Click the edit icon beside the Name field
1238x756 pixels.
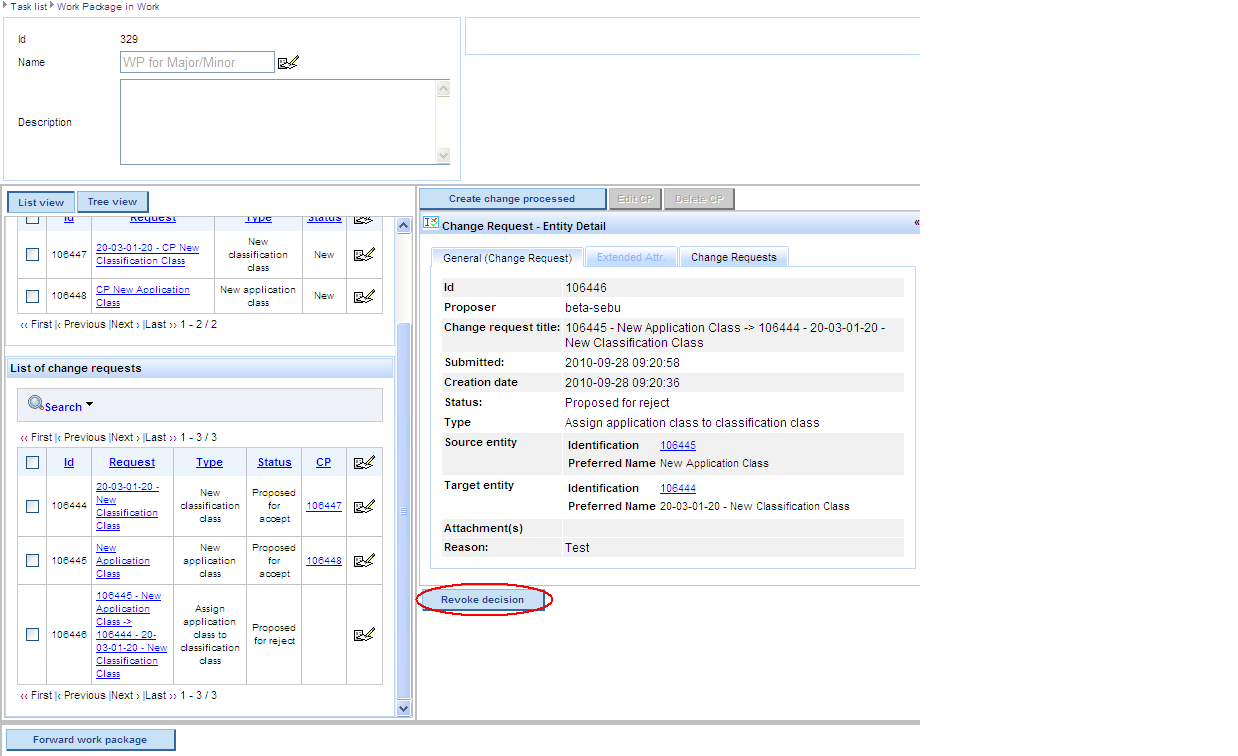pos(288,63)
